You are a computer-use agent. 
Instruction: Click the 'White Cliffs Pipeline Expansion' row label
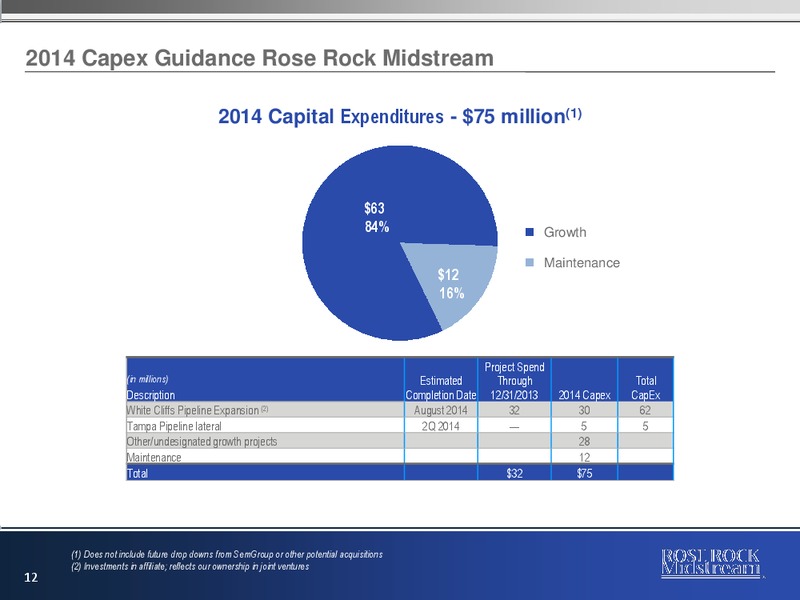(x=193, y=410)
